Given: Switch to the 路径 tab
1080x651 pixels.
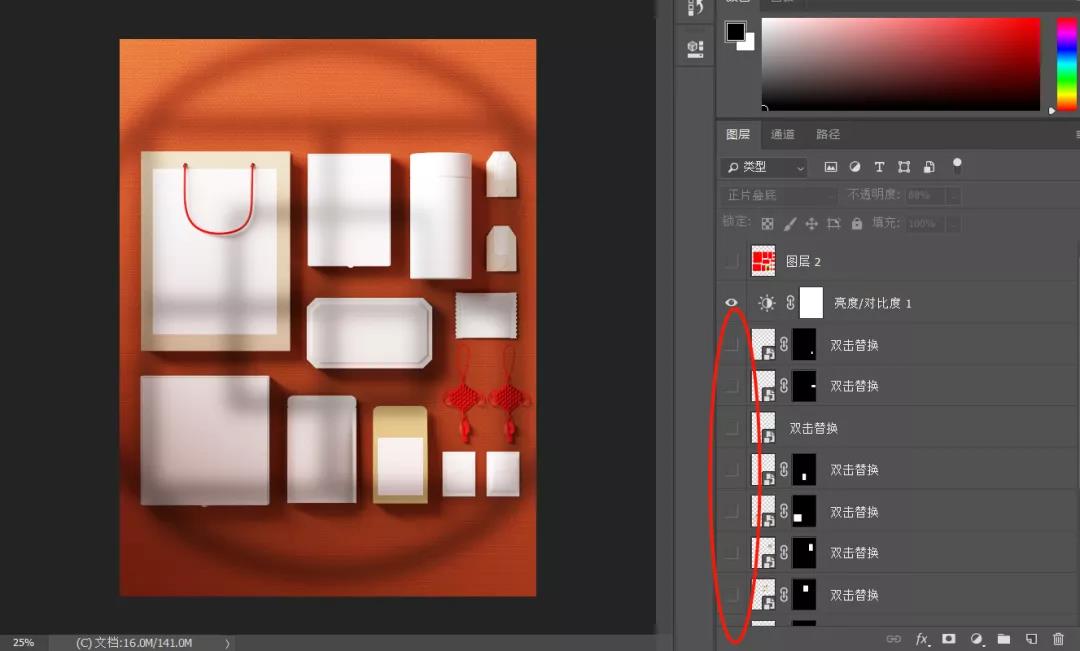Looking at the screenshot, I should point(828,134).
